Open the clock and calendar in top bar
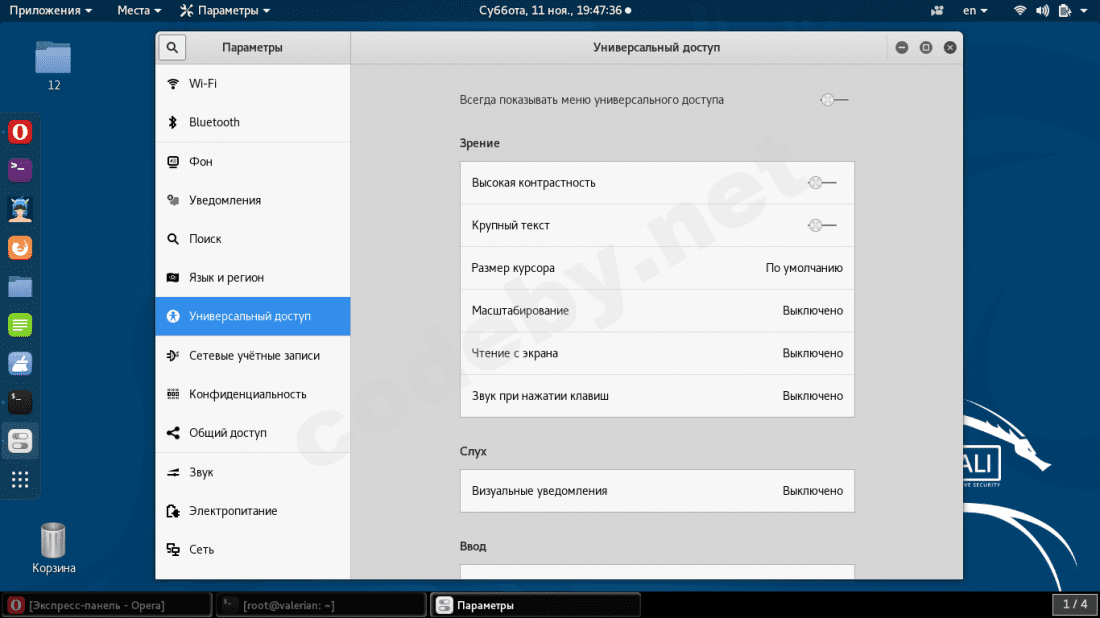 pyautogui.click(x=555, y=11)
